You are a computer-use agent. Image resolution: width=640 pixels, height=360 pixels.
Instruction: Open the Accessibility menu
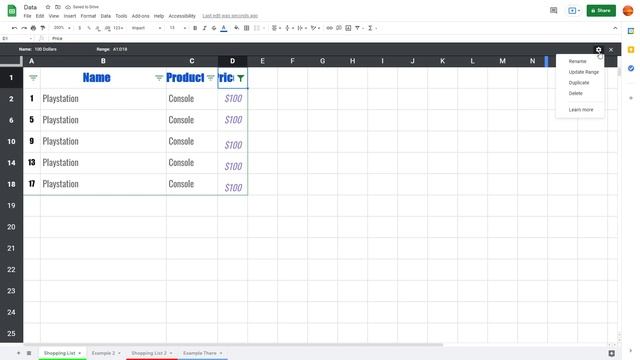click(x=182, y=16)
